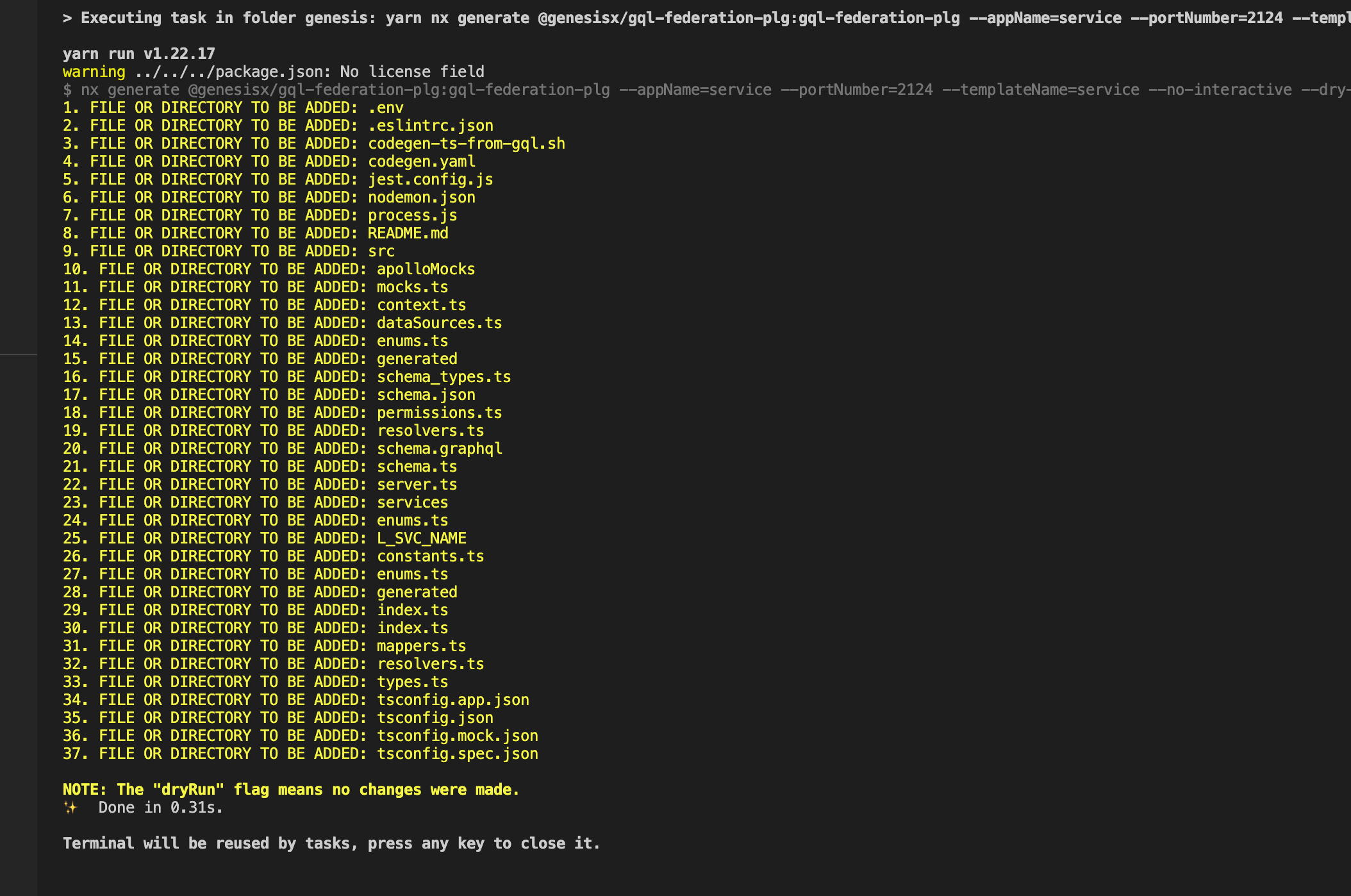
Task: Click 'types.ts' file name
Action: pyautogui.click(x=413, y=682)
